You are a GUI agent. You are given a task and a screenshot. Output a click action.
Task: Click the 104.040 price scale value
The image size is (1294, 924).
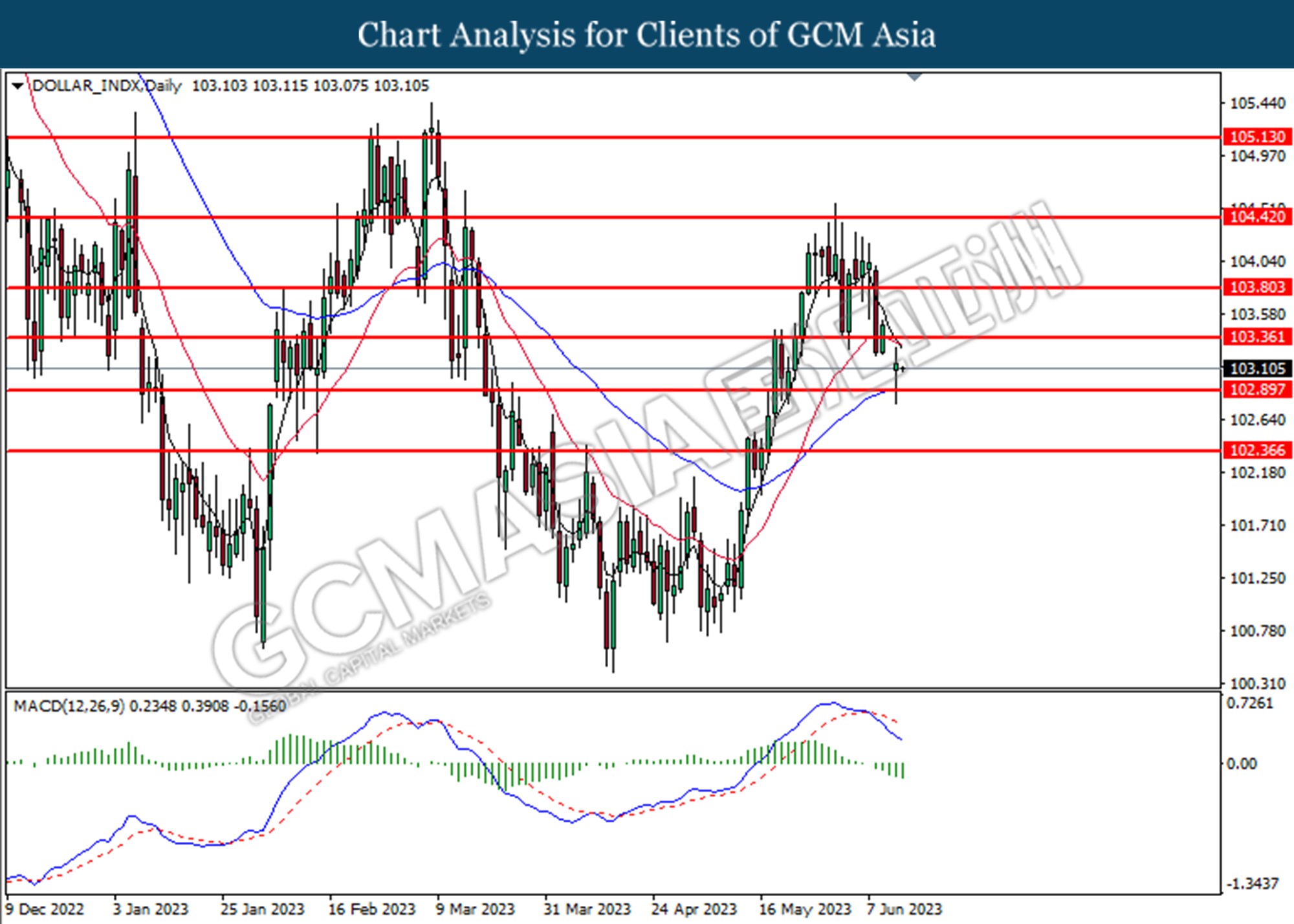[1257, 261]
